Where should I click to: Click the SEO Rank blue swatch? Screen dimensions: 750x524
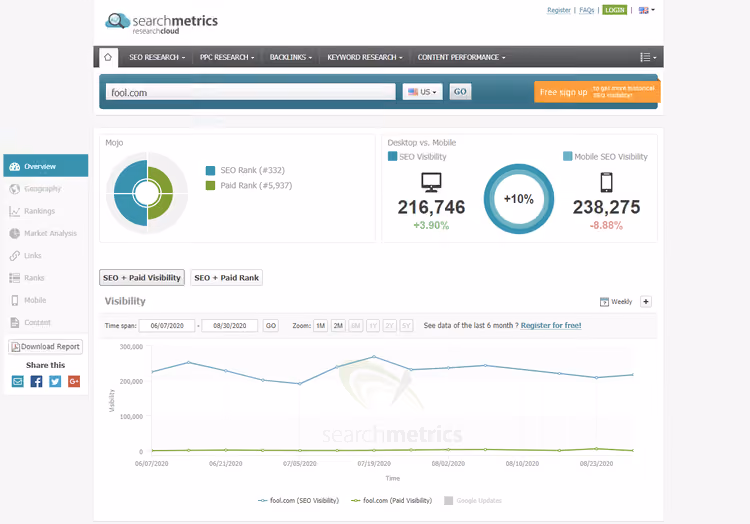click(210, 171)
